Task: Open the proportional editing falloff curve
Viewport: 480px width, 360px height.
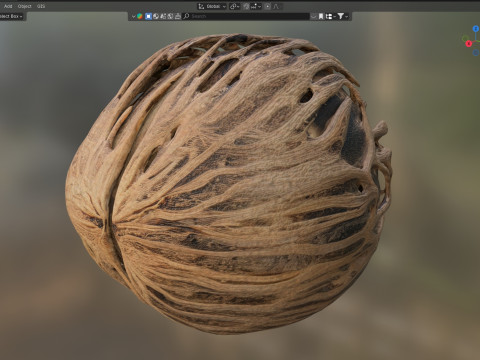Action: pos(276,6)
